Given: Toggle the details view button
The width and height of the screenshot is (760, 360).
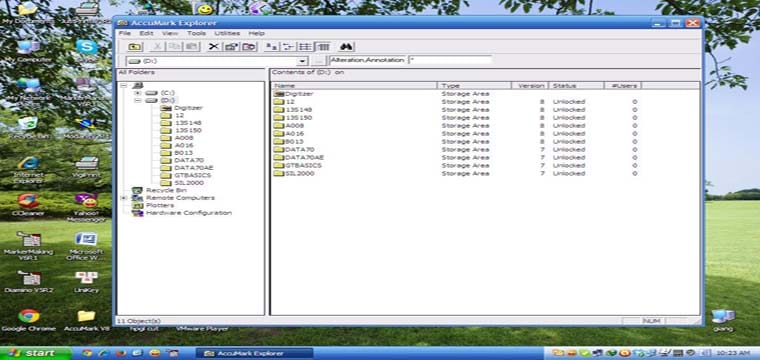Looking at the screenshot, I should point(323,47).
